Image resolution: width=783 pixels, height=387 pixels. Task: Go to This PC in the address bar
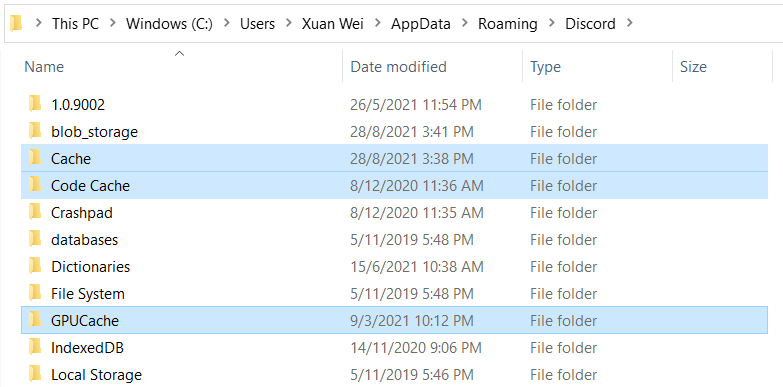(x=75, y=23)
